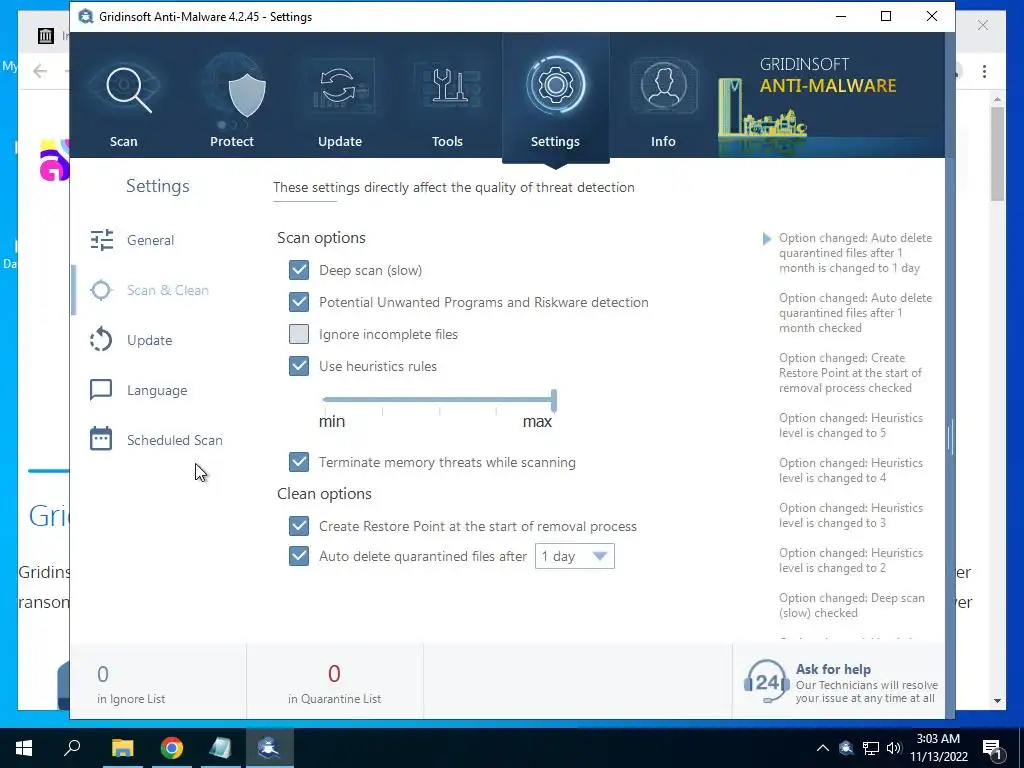Click 'Deep scan (slow) checked' log entry
This screenshot has height=768, width=1024.
point(852,605)
